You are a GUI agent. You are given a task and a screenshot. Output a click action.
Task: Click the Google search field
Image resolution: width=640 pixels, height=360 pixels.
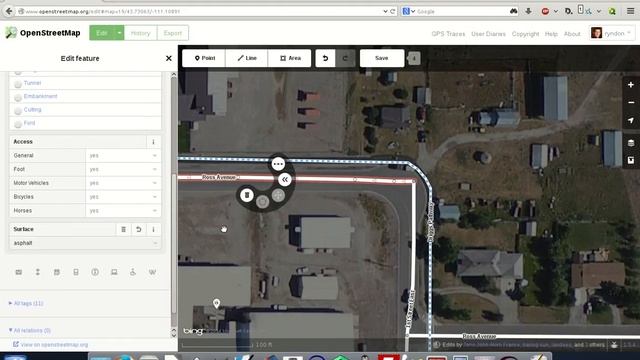click(x=459, y=11)
